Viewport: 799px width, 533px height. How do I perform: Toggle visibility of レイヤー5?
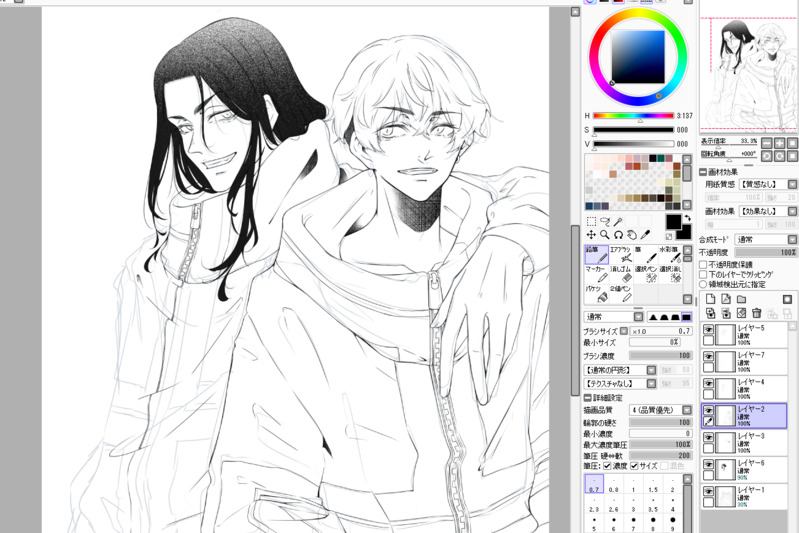pyautogui.click(x=708, y=330)
